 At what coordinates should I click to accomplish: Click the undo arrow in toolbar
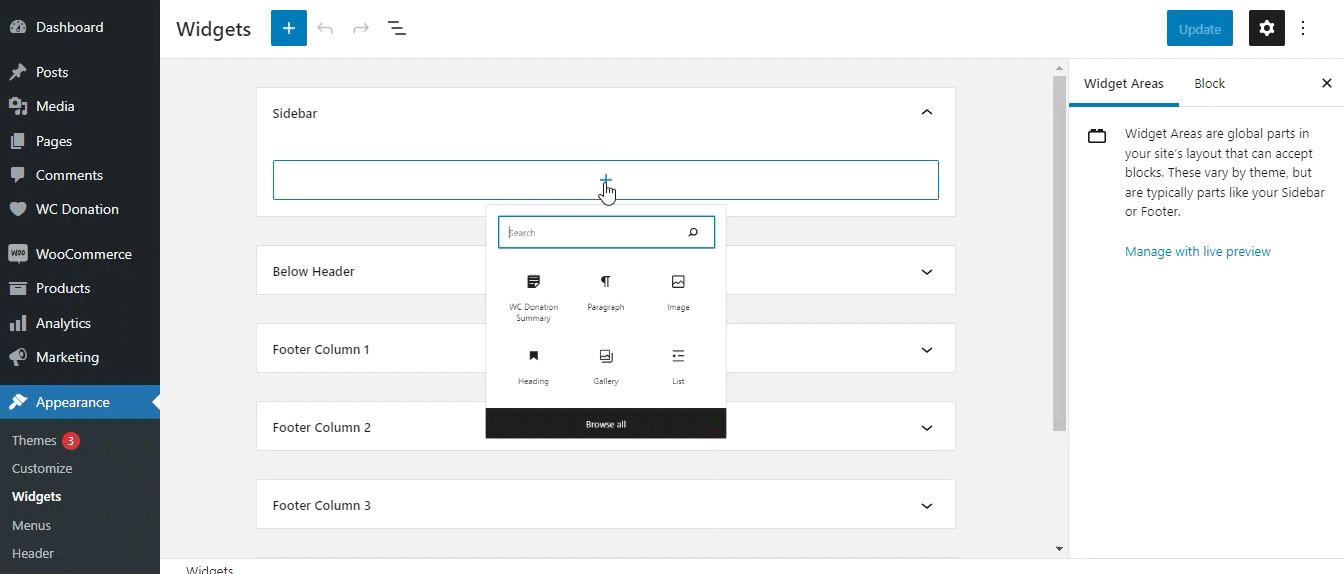325,28
